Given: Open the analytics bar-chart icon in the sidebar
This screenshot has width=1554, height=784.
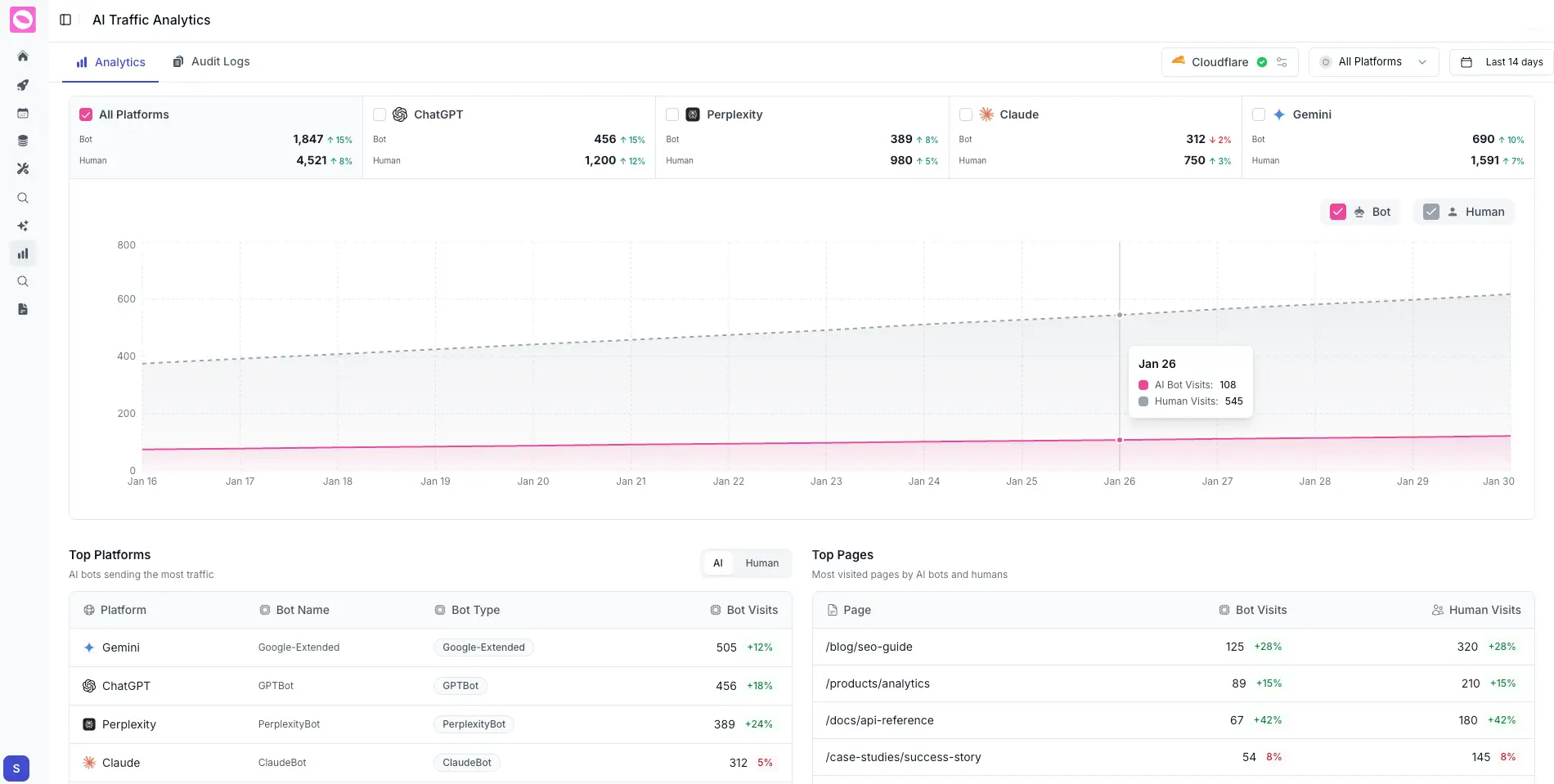Looking at the screenshot, I should tap(23, 253).
